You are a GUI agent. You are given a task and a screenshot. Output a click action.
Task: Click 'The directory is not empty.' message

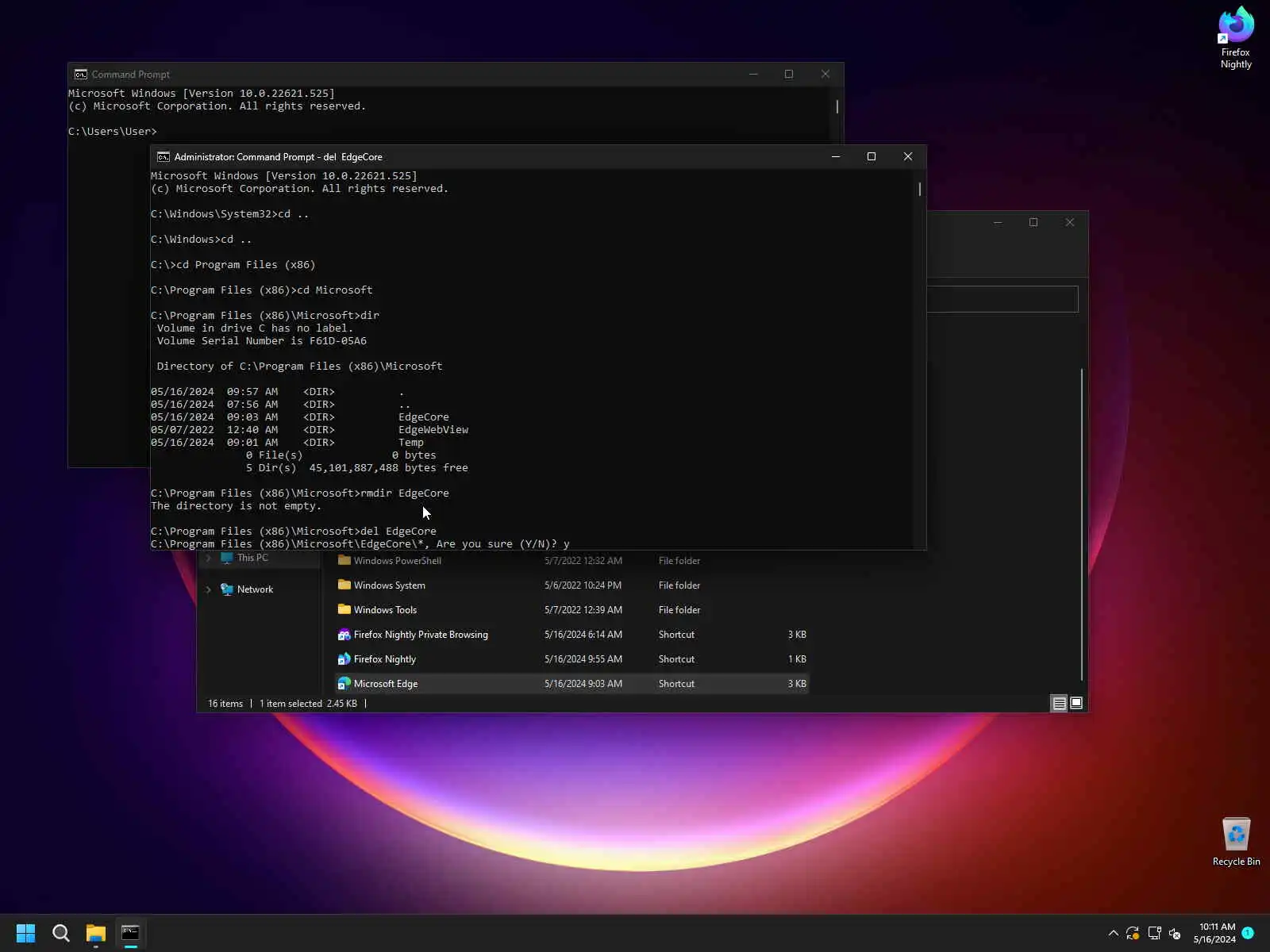236,506
